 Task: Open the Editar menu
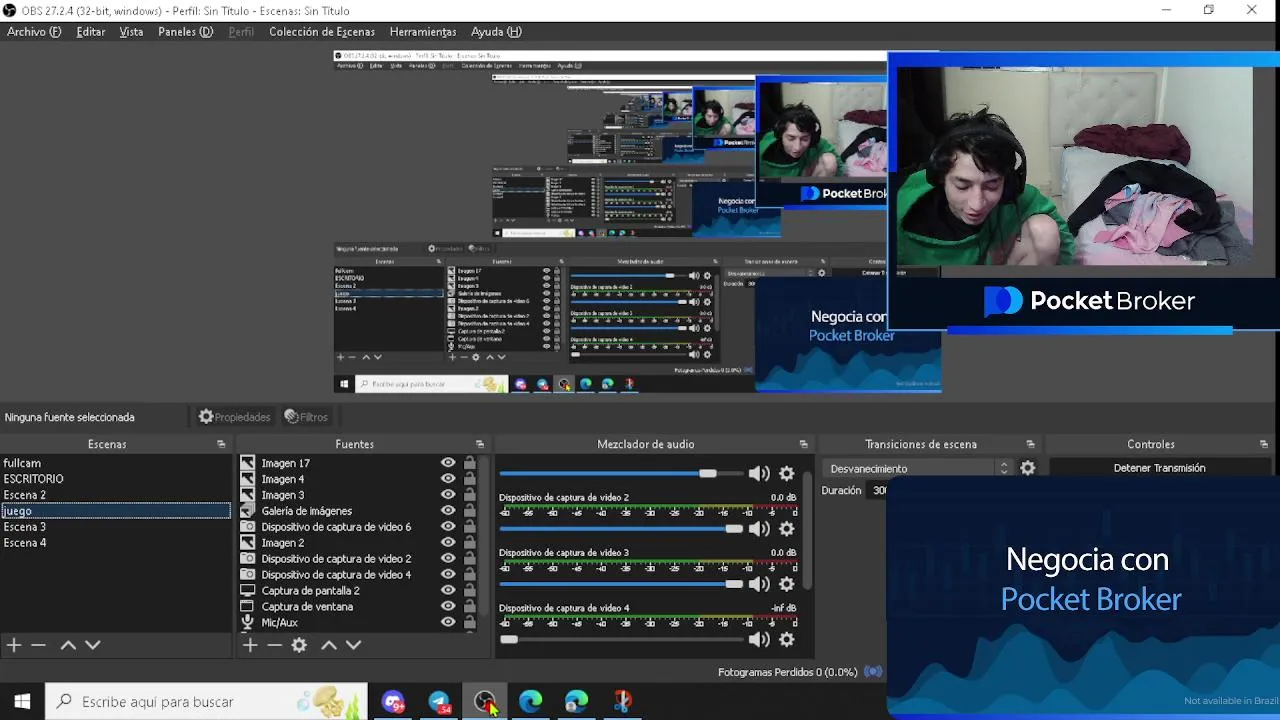click(90, 32)
